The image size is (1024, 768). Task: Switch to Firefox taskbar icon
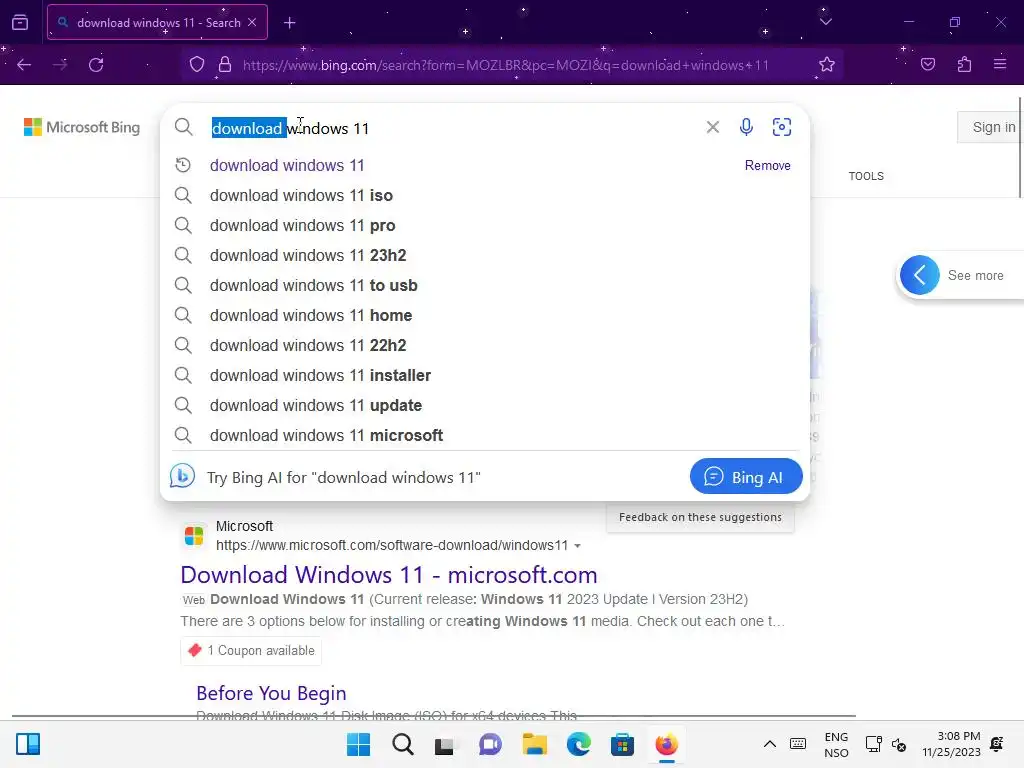(666, 744)
